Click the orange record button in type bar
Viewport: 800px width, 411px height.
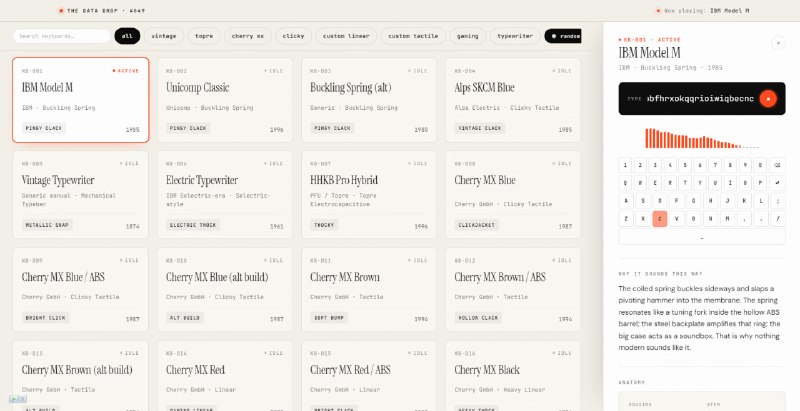[768, 98]
